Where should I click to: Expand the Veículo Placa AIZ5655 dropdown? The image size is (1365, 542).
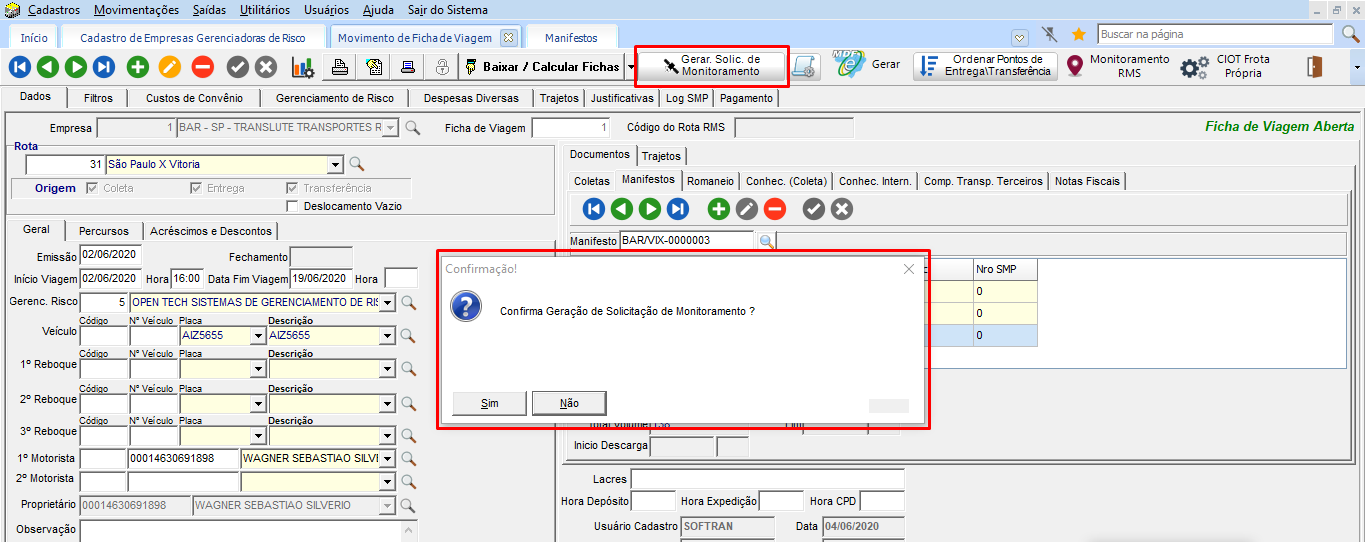click(x=257, y=336)
